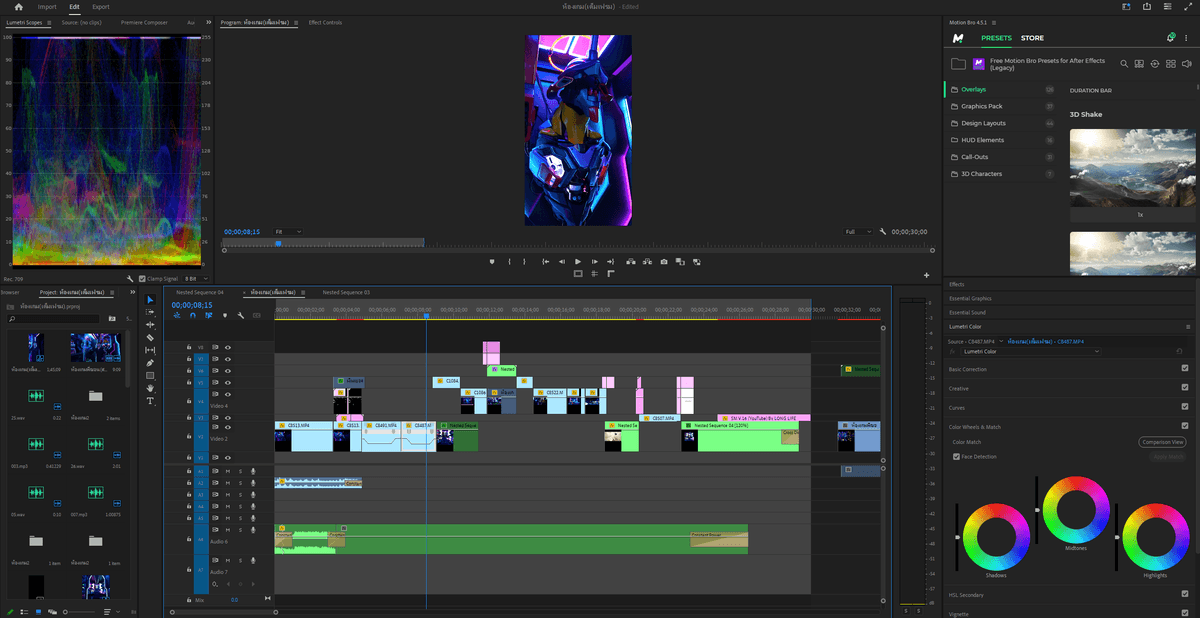Expand the Essential Graphics panel
The height and width of the screenshot is (618, 1200).
970,298
